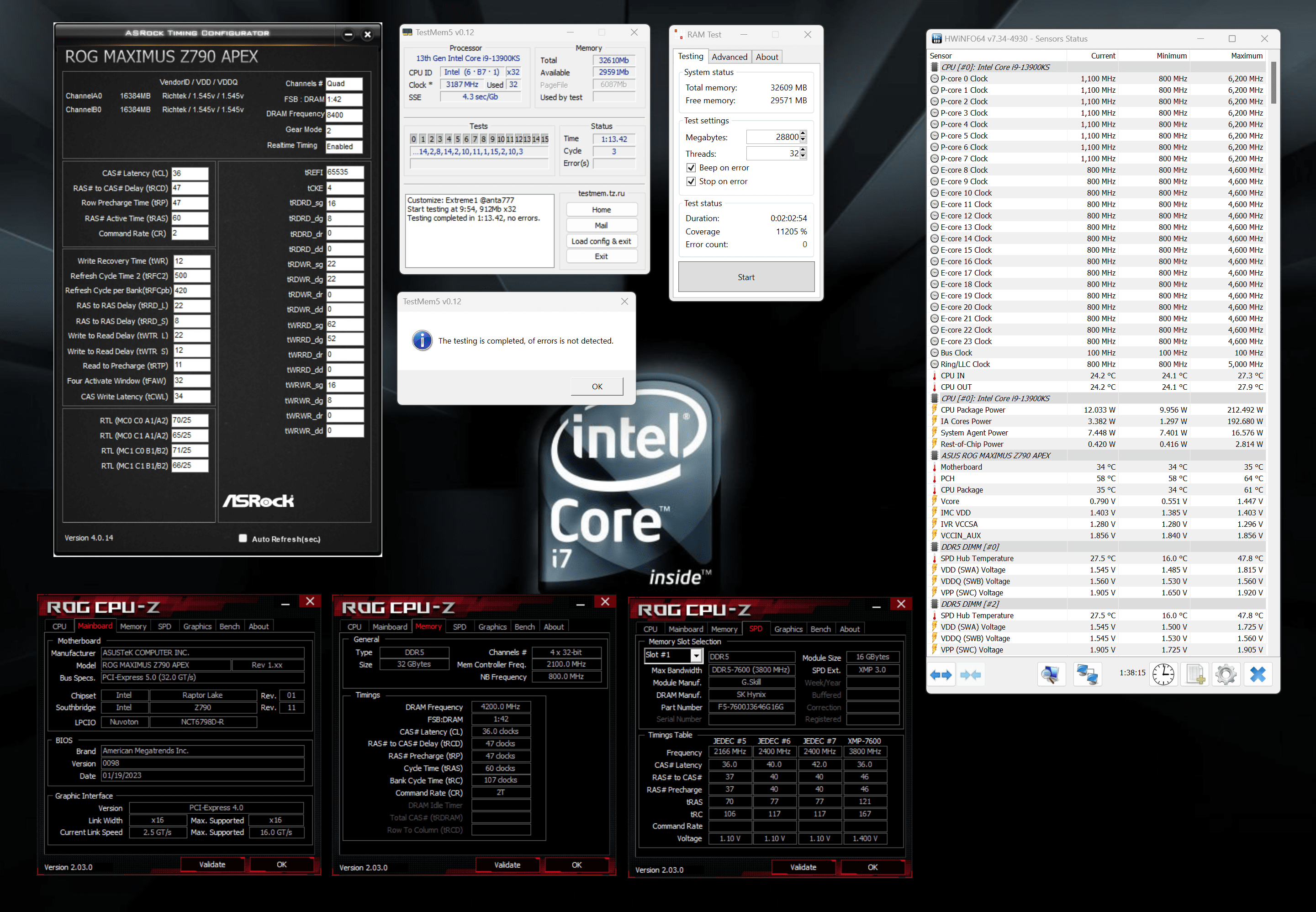Click chip icon of DDR5 DIMM [#0] header
1316x912 pixels.
pos(935,547)
